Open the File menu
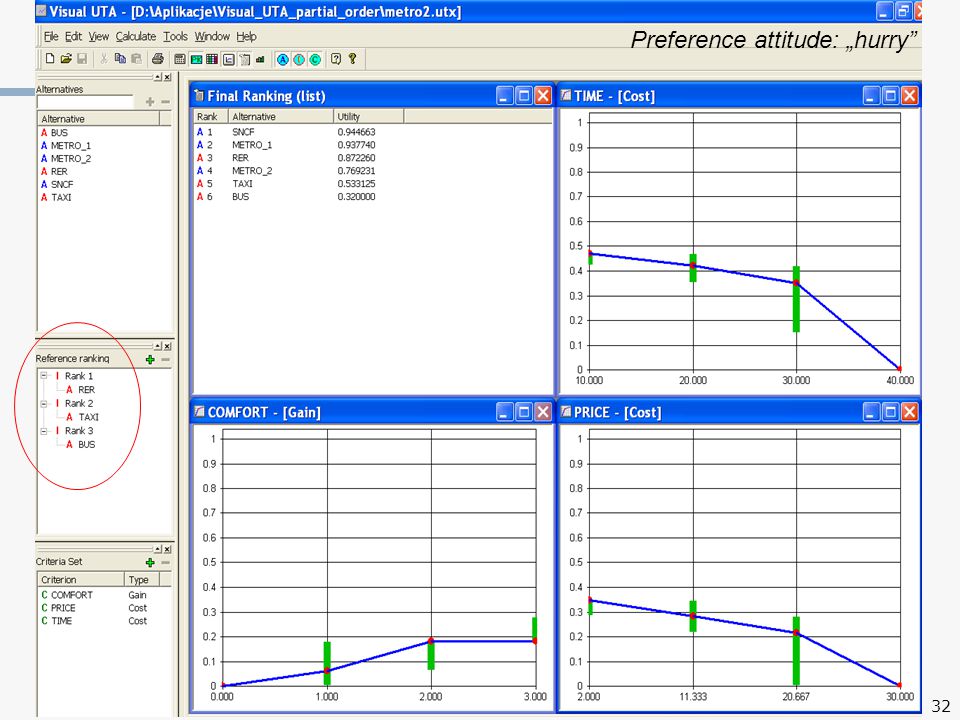The width and height of the screenshot is (960, 720). tap(51, 37)
